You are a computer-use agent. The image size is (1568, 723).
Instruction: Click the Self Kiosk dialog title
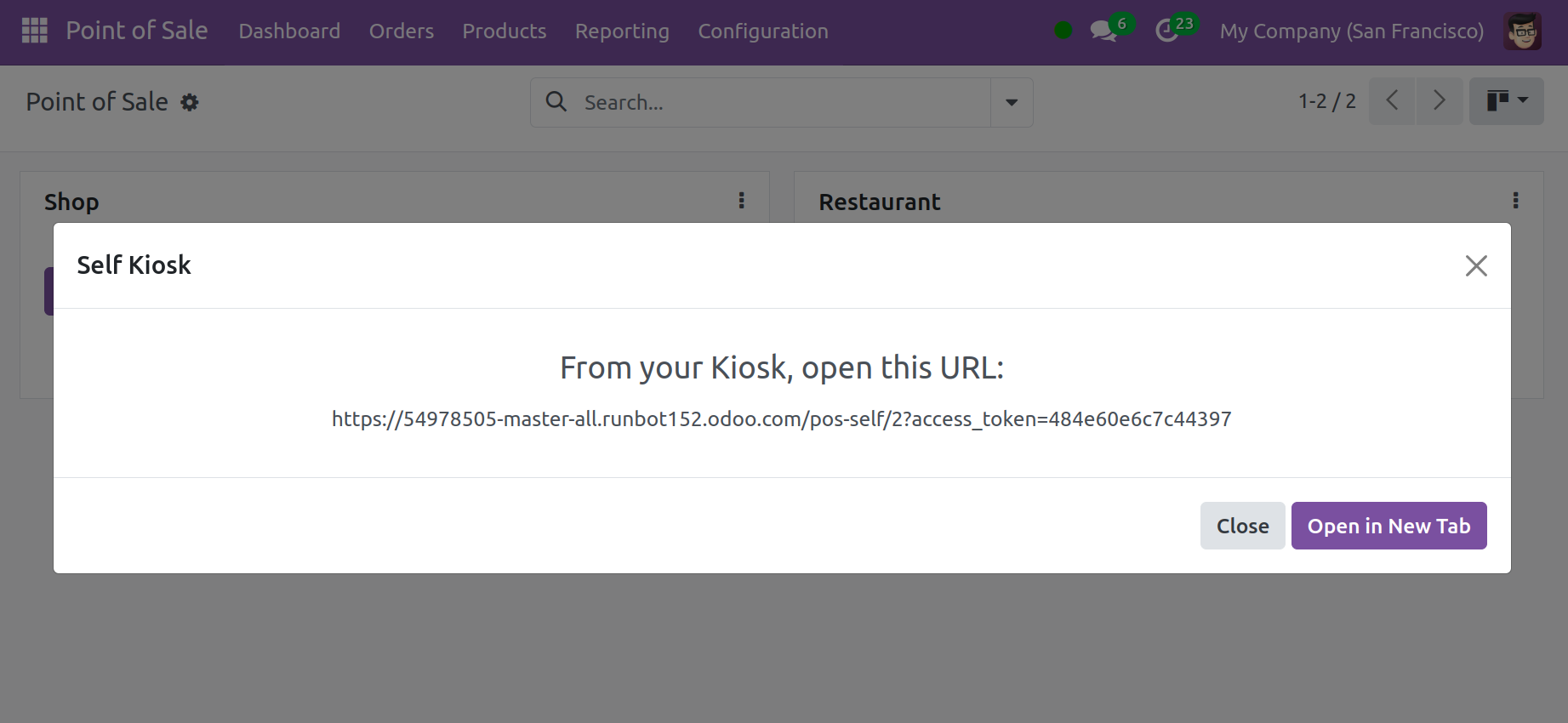[x=134, y=265]
